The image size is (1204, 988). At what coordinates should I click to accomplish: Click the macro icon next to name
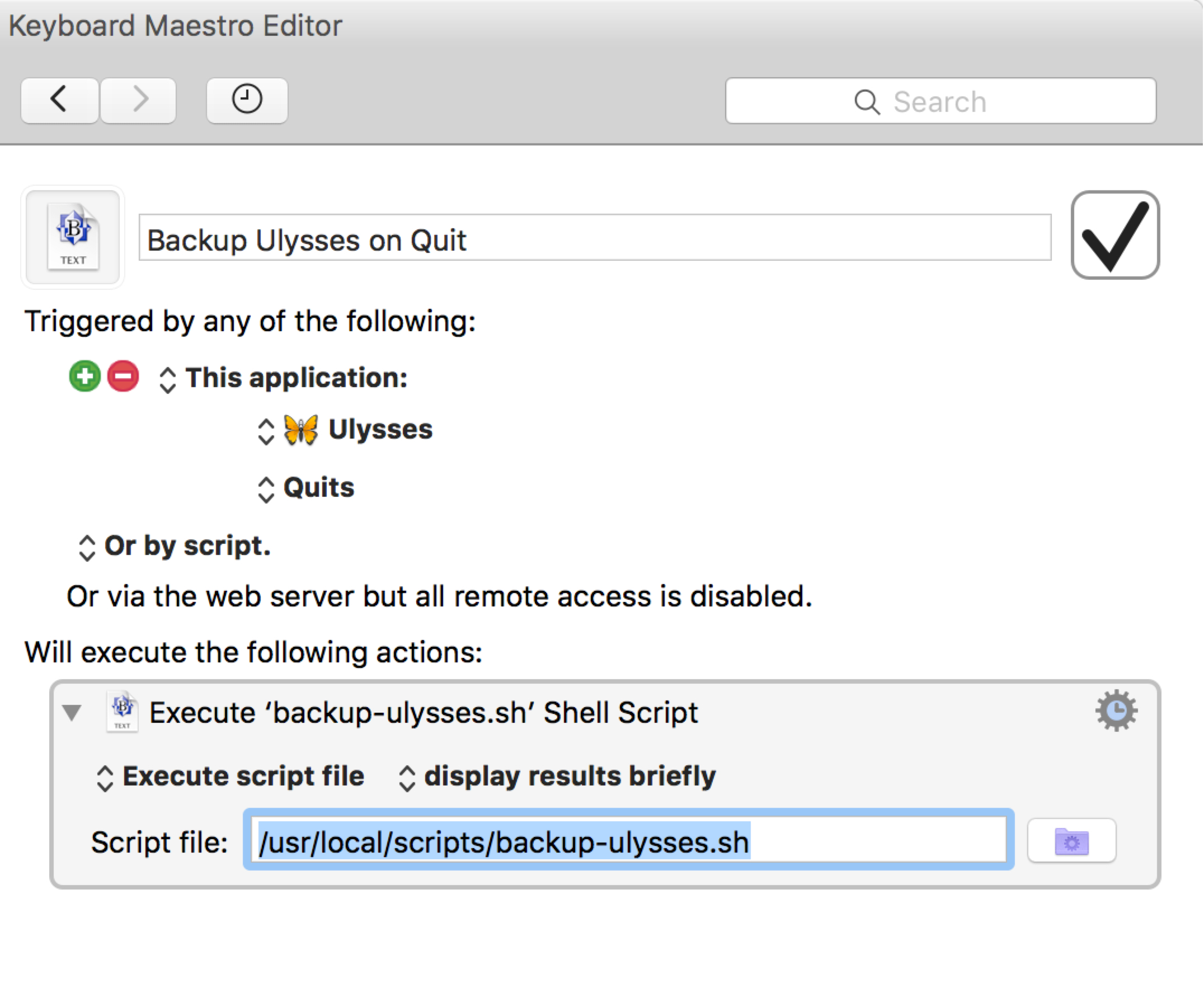(73, 237)
